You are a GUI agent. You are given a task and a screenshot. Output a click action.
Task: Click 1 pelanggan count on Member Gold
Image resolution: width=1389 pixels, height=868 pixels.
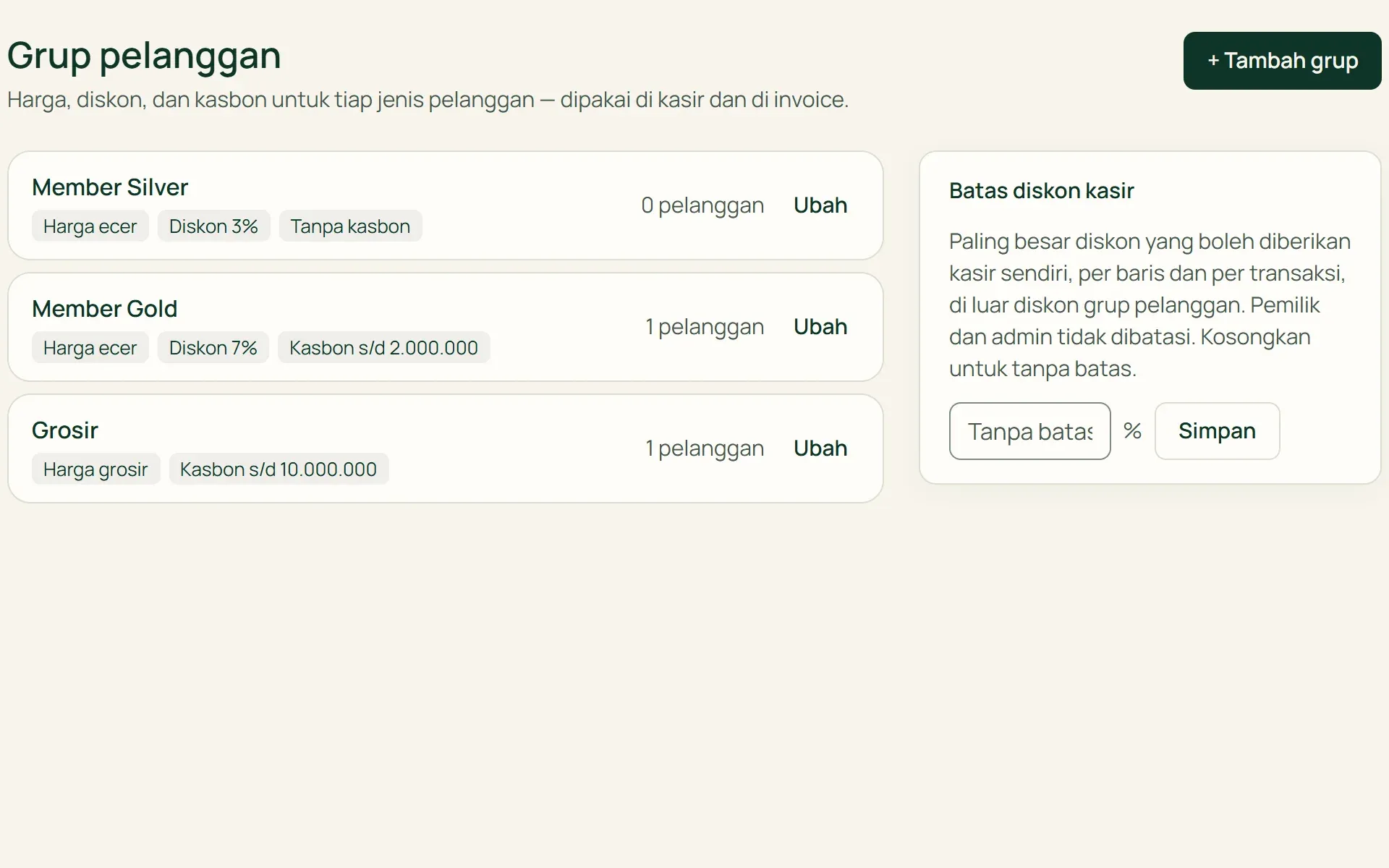point(705,327)
